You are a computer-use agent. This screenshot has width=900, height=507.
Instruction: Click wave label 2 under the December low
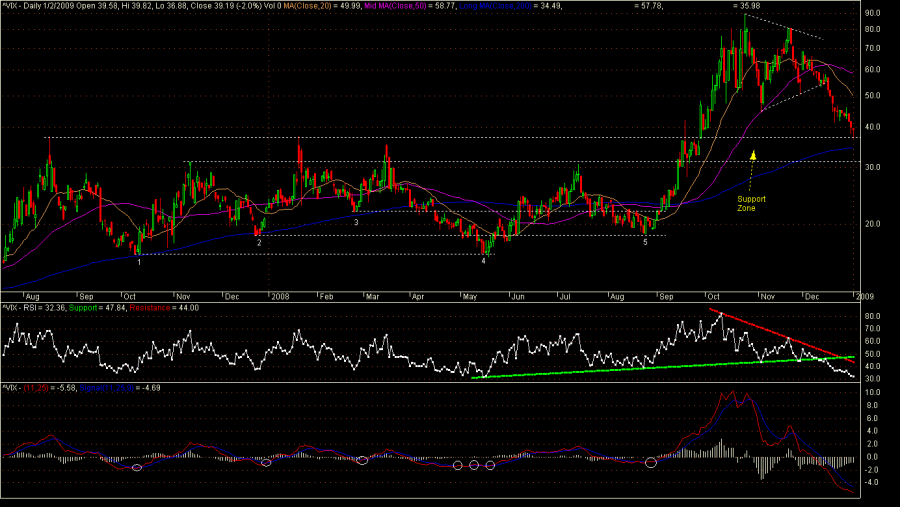click(259, 243)
